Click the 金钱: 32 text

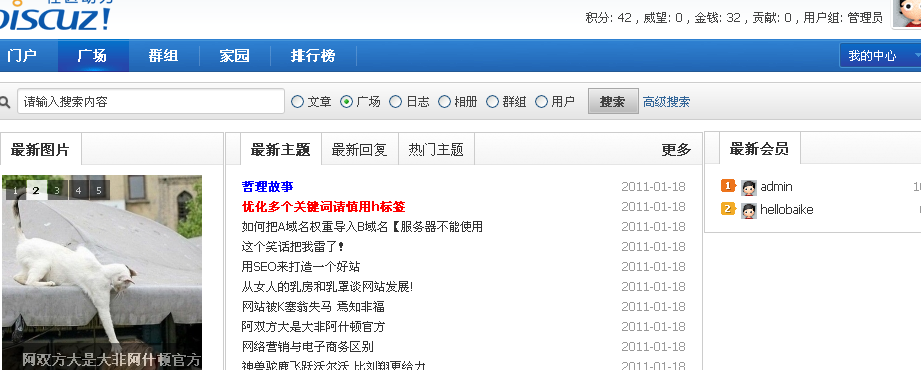tap(718, 18)
